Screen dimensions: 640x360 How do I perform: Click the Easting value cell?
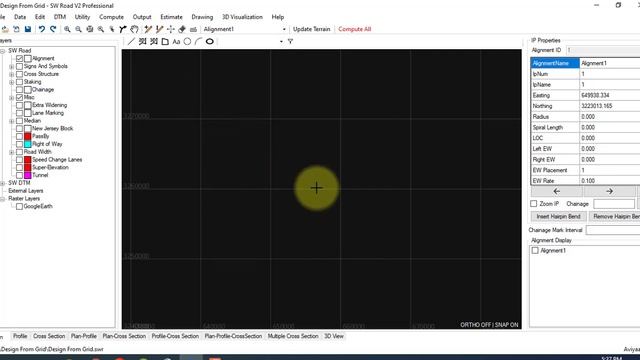(x=610, y=95)
